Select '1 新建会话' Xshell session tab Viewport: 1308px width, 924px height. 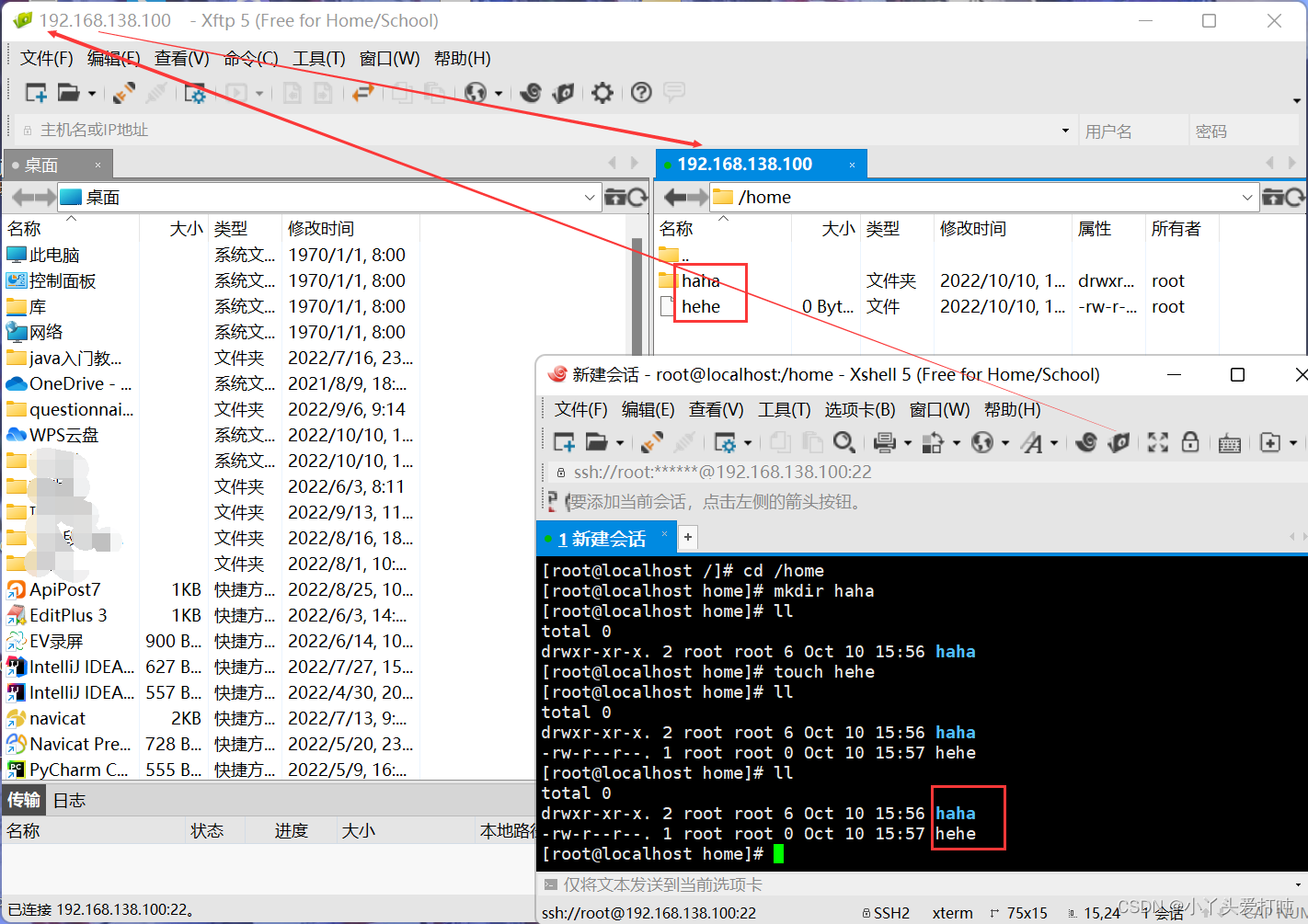606,539
